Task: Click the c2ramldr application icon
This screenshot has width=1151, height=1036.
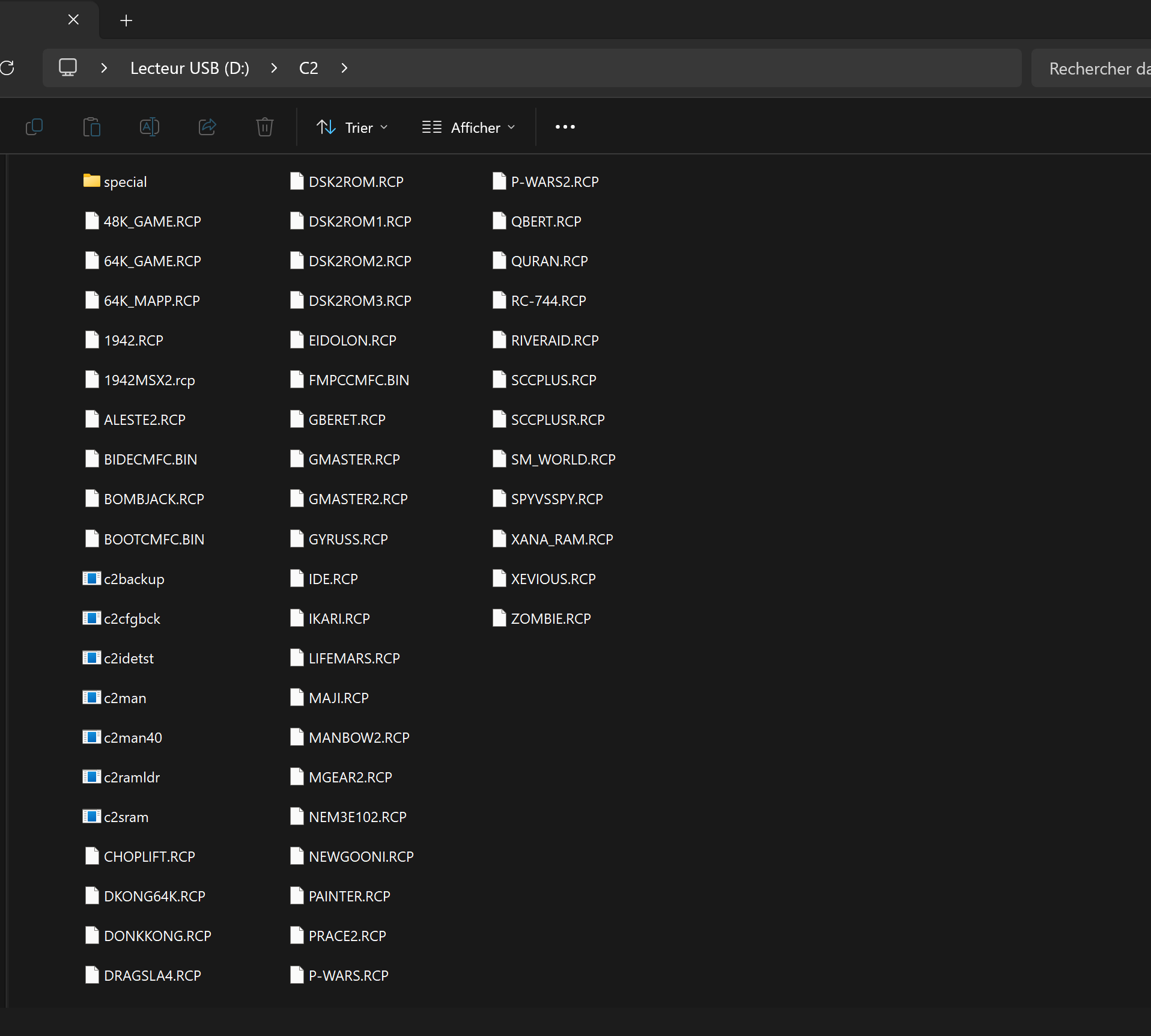Action: coord(91,776)
